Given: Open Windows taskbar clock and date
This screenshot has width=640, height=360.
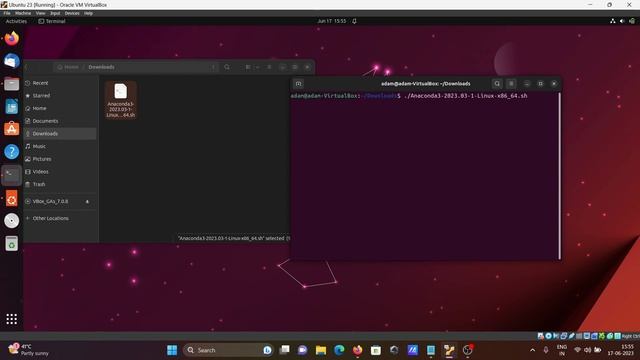Looking at the screenshot, I should coord(621,350).
